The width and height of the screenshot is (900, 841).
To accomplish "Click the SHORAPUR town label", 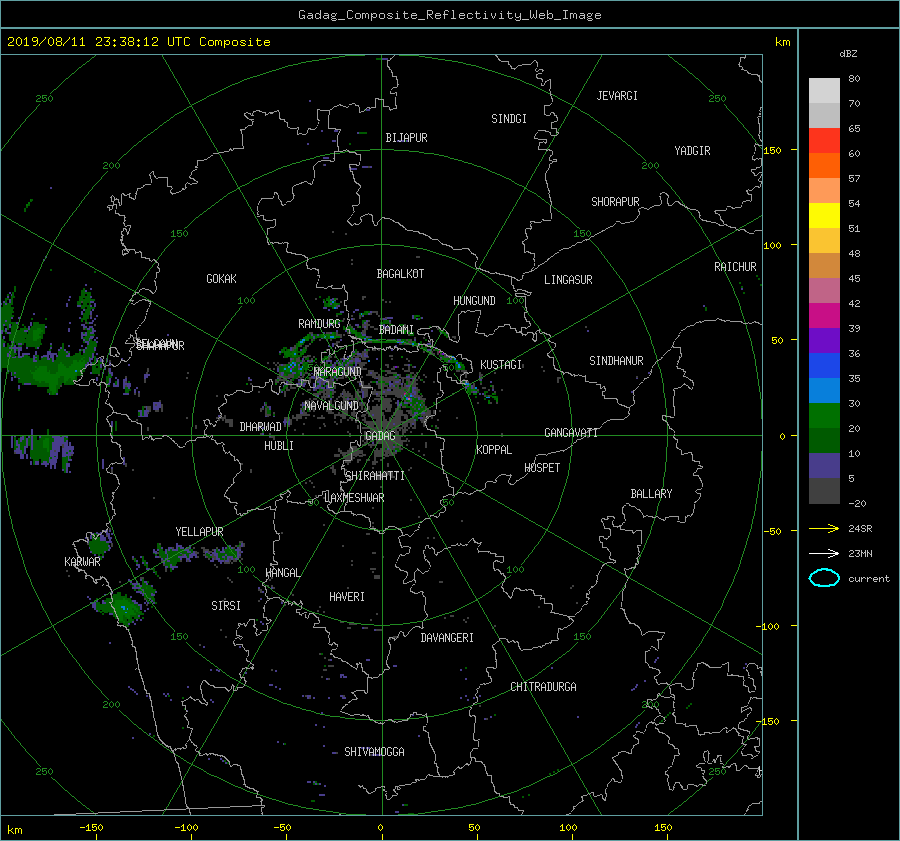I will tap(615, 202).
